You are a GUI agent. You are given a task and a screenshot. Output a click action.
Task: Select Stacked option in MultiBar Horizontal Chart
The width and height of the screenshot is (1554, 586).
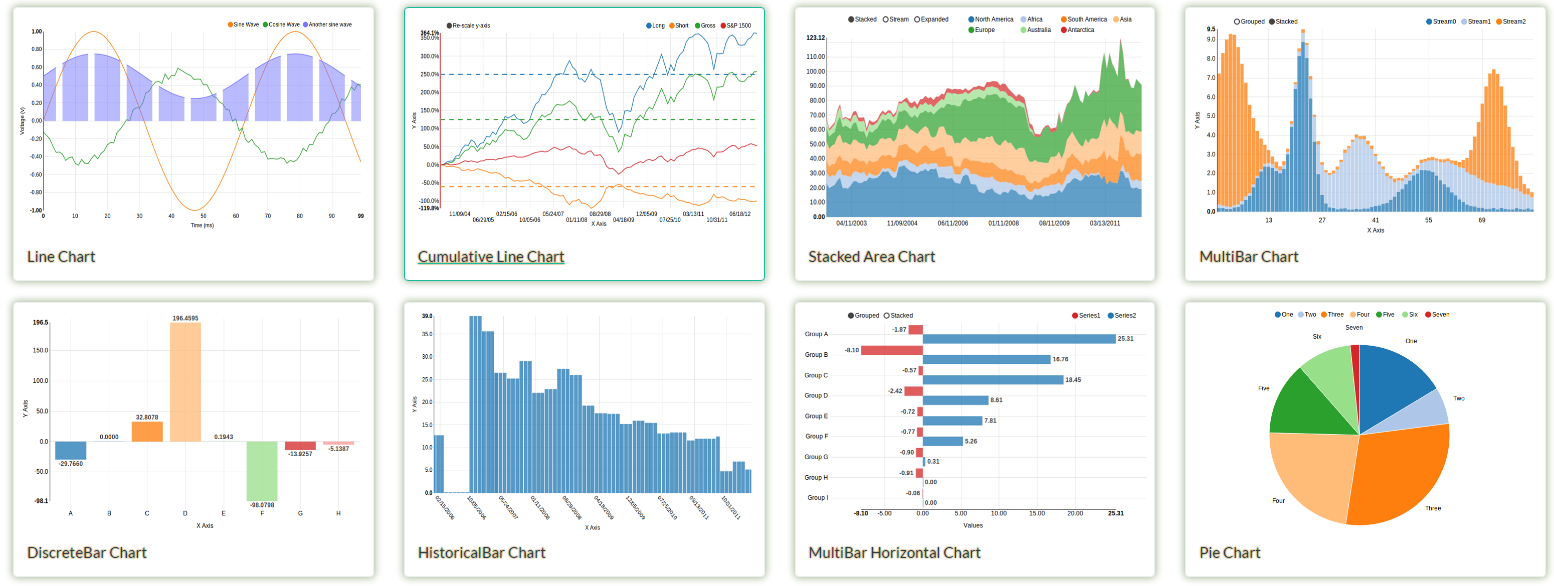point(886,315)
